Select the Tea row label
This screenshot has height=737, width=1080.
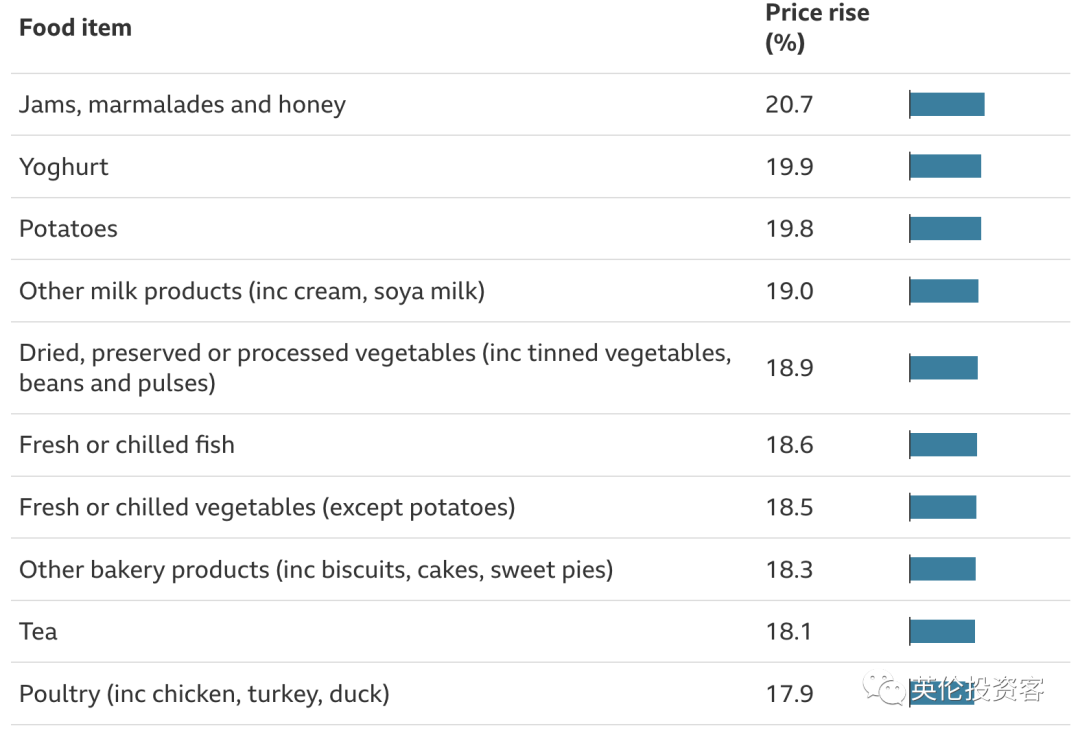coord(38,632)
